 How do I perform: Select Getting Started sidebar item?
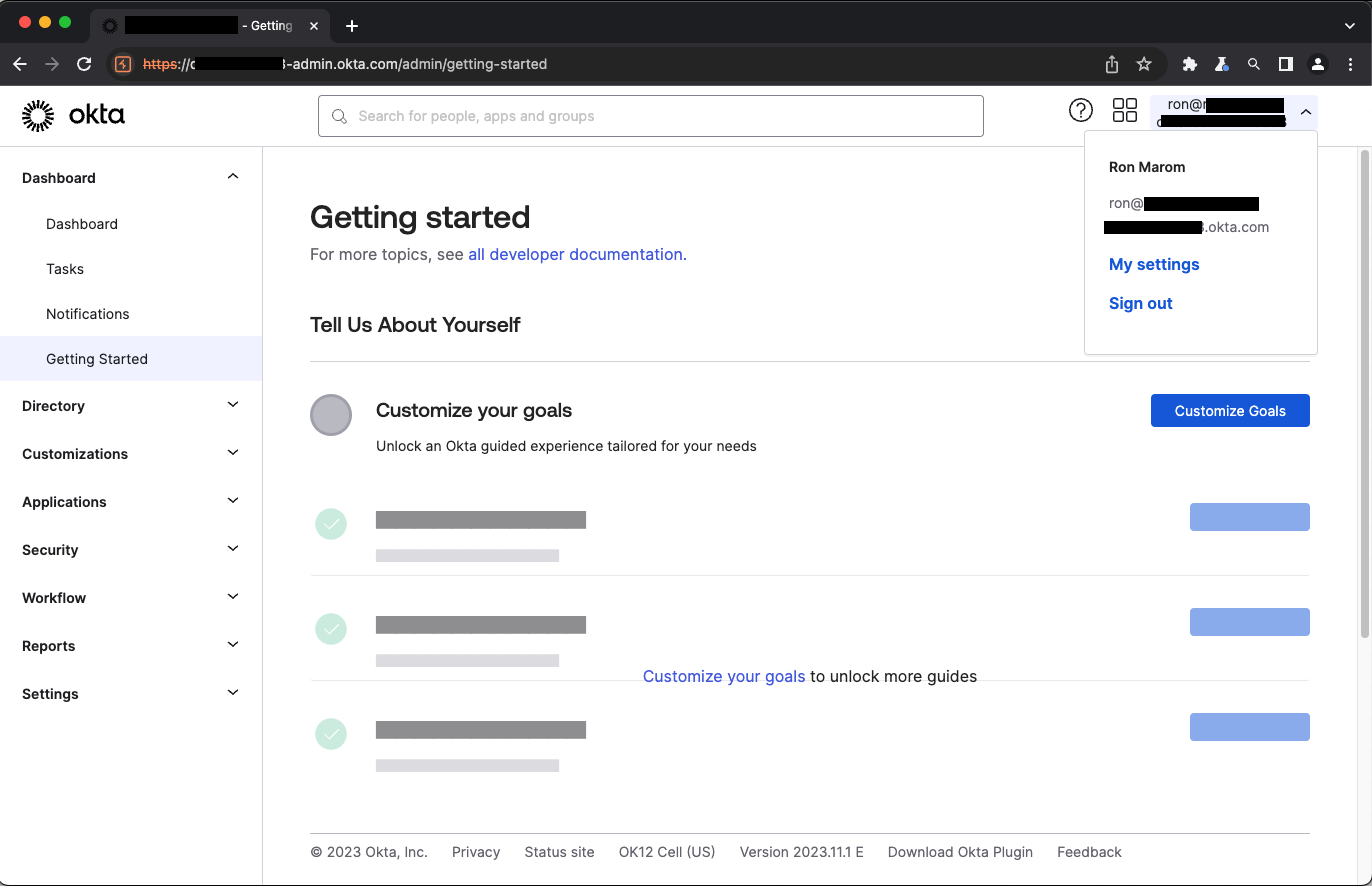pos(131,359)
